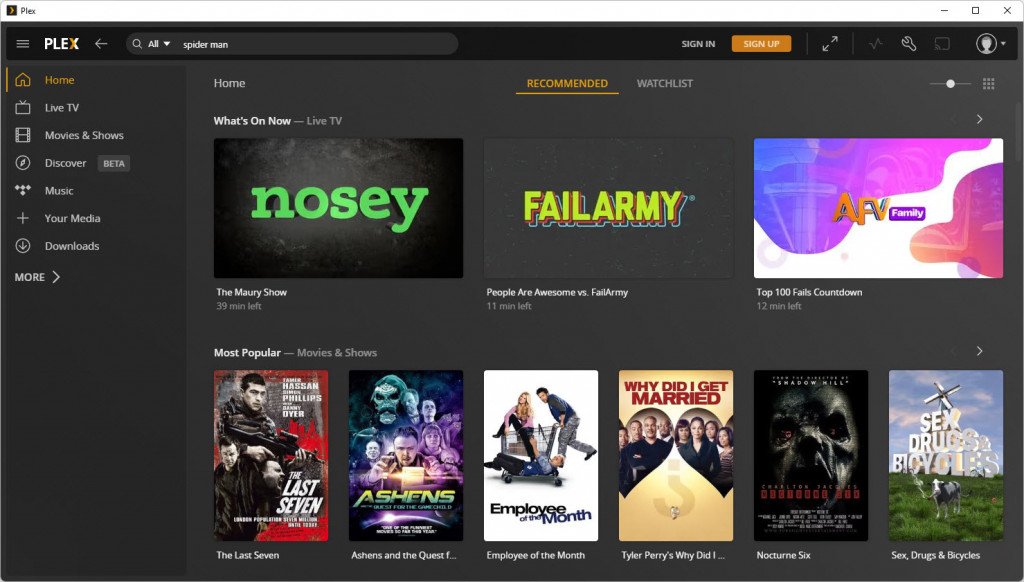Switch to the WATCHLIST tab
The height and width of the screenshot is (582, 1024).
665,84
